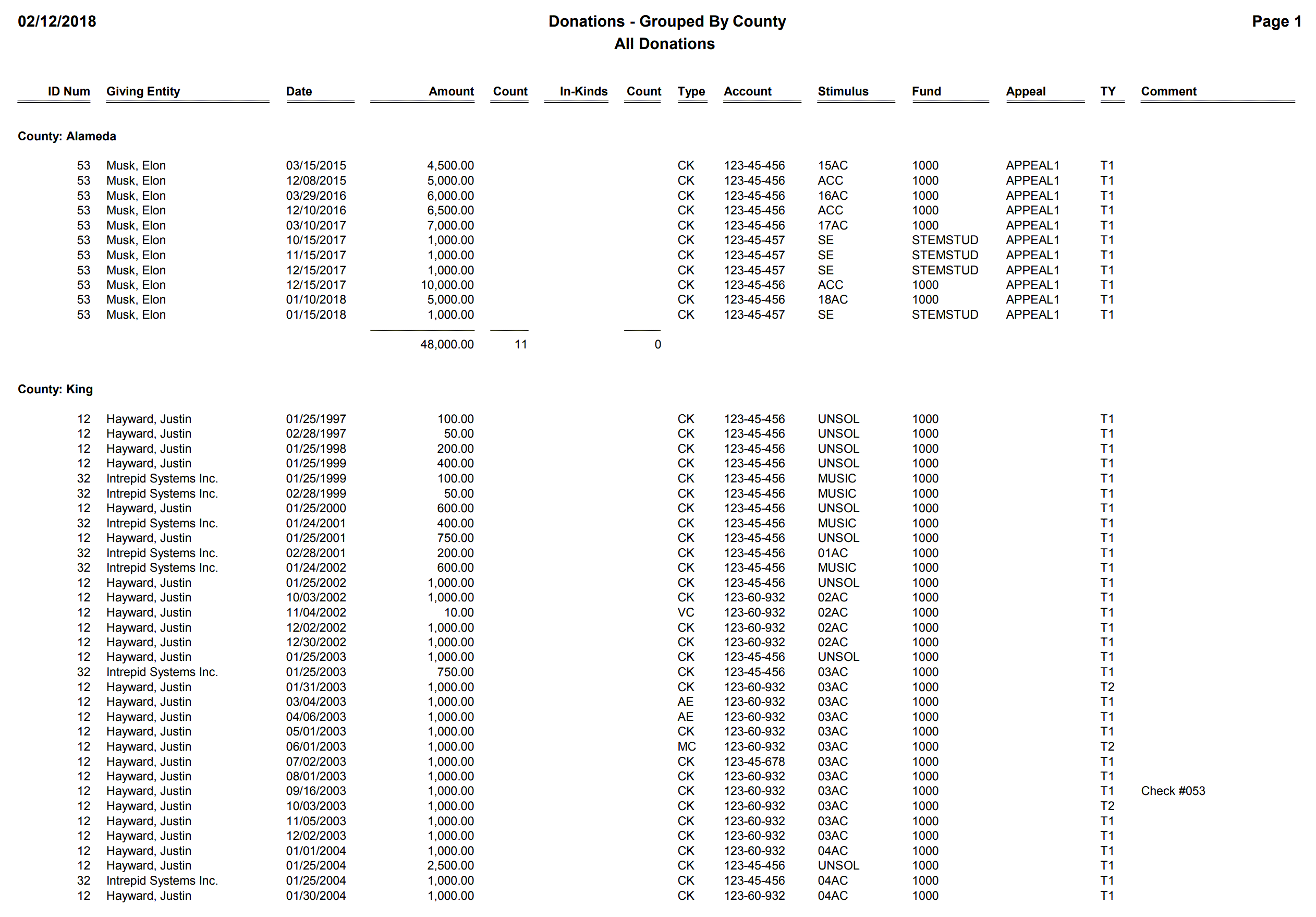Click the County: Alameda group heading
This screenshot has height=917, width=1316.
(x=67, y=137)
